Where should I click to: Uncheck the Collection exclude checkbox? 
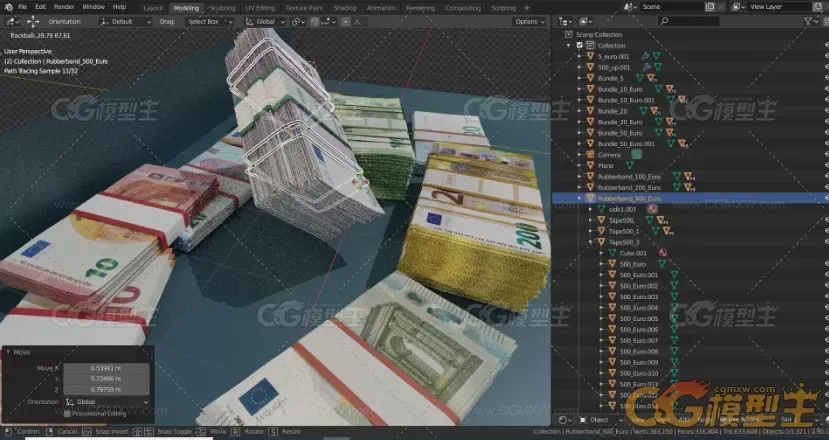click(580, 45)
